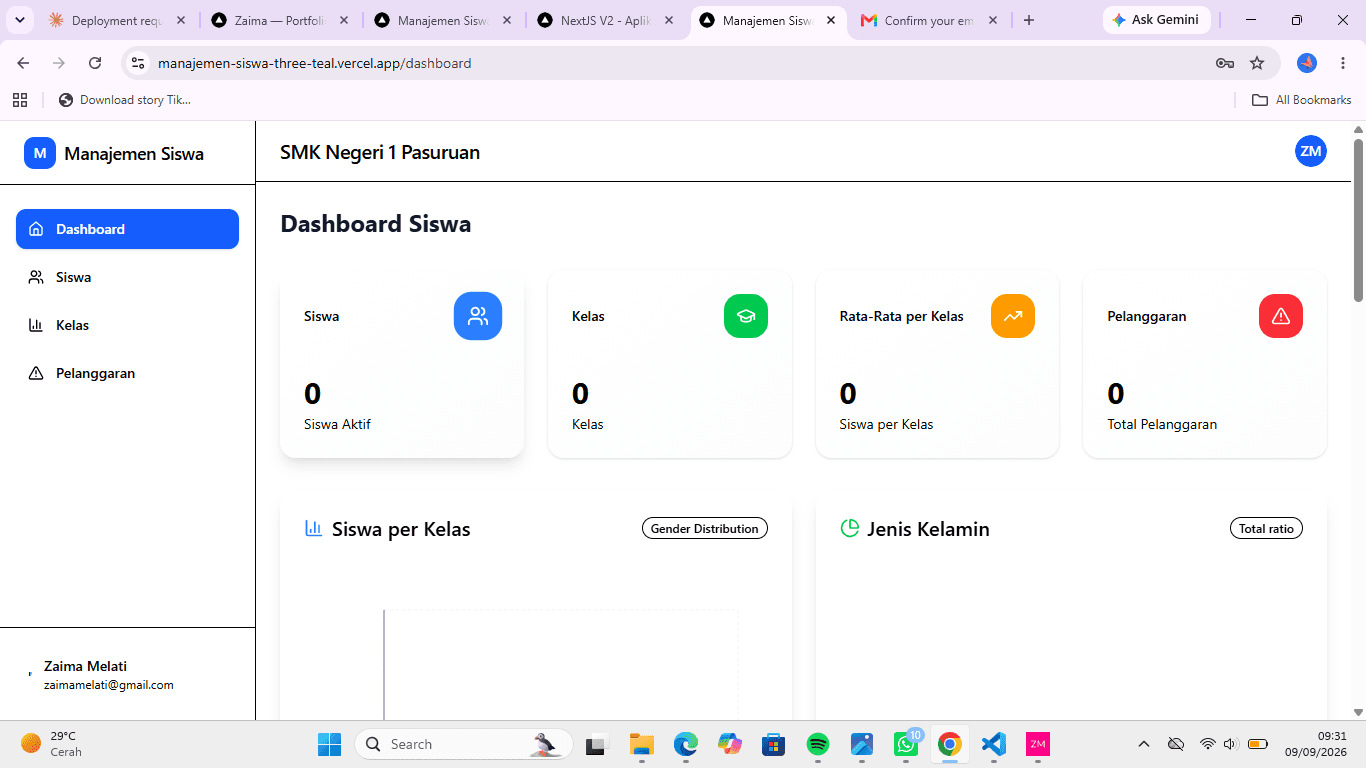Open the apps grid icon on the bookmarks bar
The height and width of the screenshot is (768, 1366).
click(x=19, y=100)
